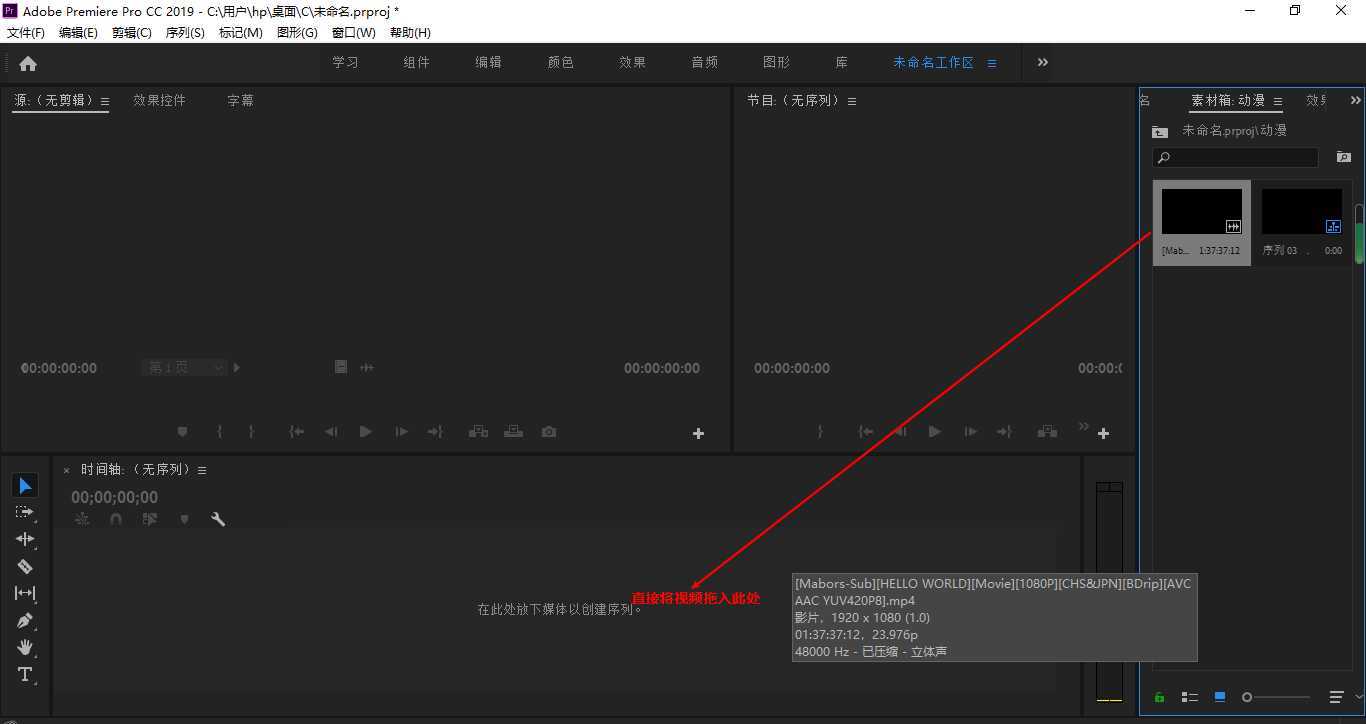Click Go to In in Program monitor
Viewport: 1366px width, 724px height.
click(866, 432)
